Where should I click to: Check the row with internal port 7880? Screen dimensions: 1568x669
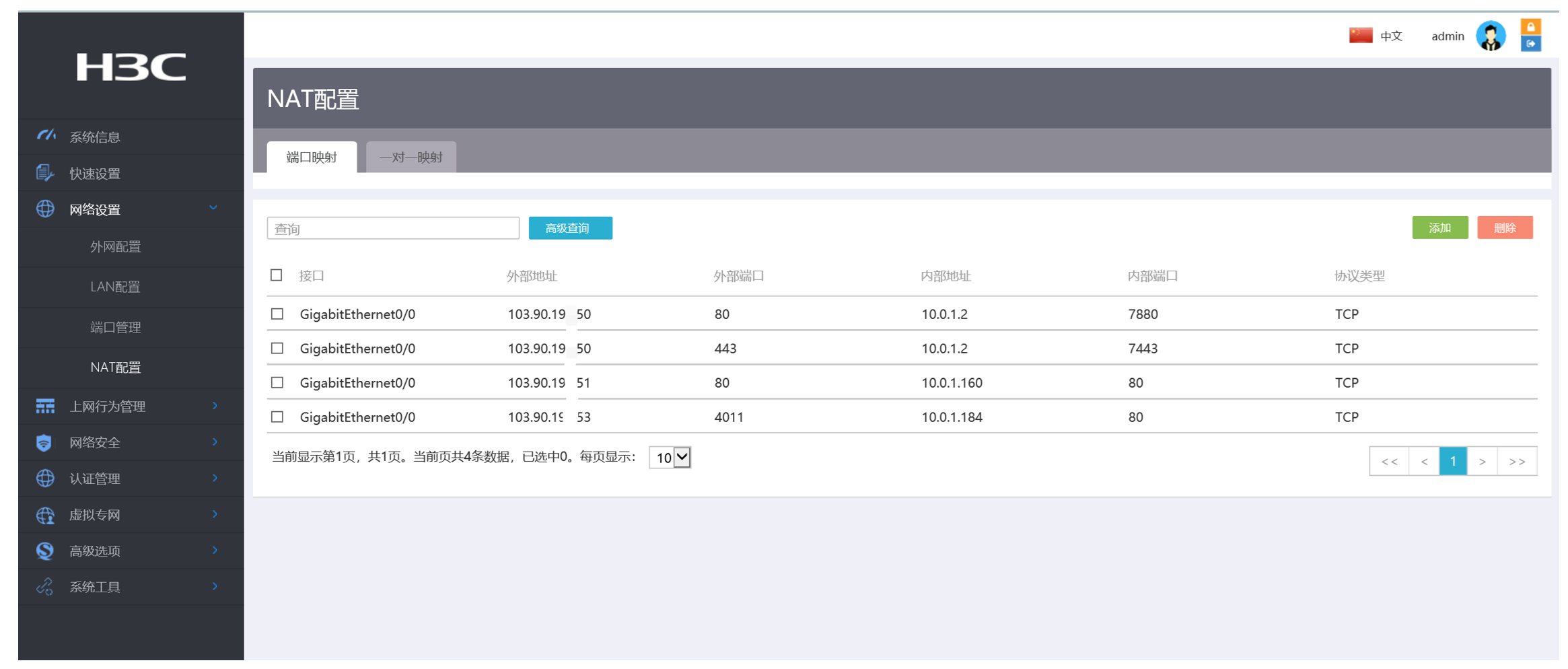click(x=277, y=314)
